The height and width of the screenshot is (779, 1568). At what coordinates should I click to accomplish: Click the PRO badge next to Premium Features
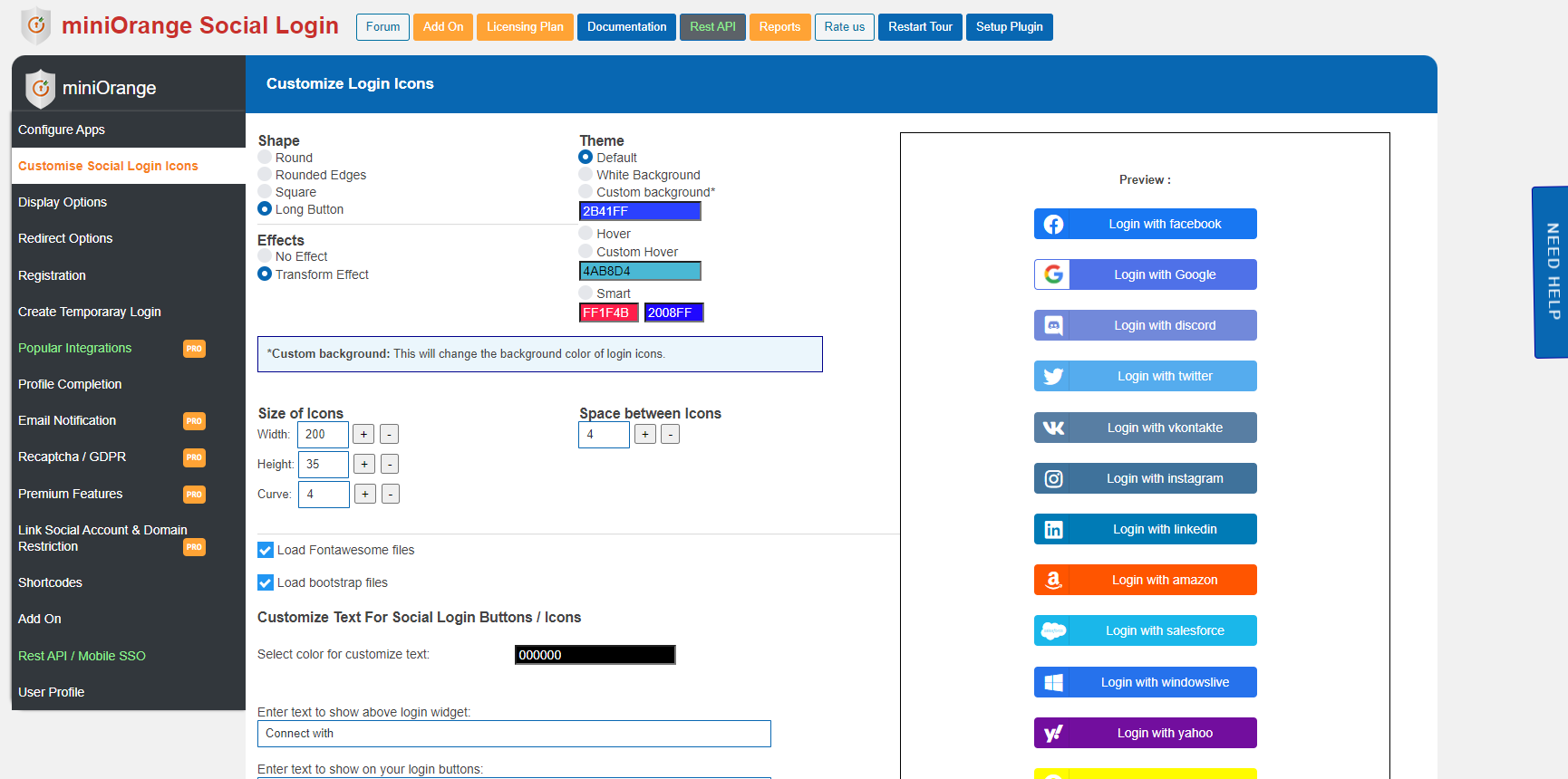(x=194, y=495)
